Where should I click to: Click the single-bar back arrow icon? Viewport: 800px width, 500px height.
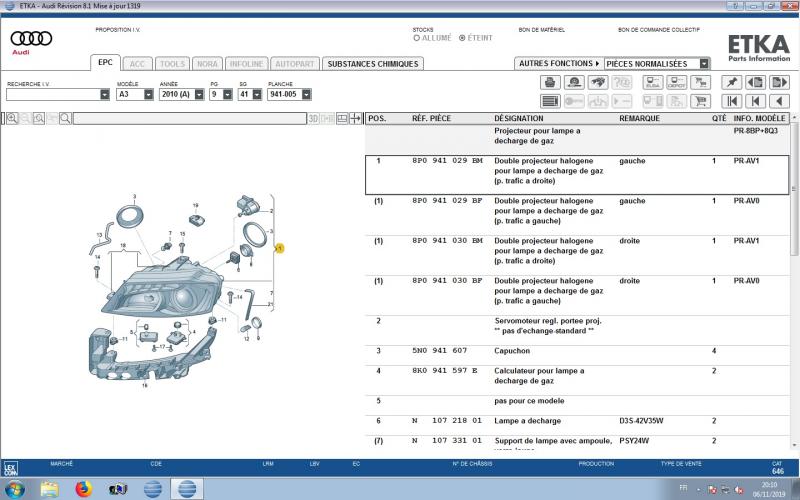[756, 101]
